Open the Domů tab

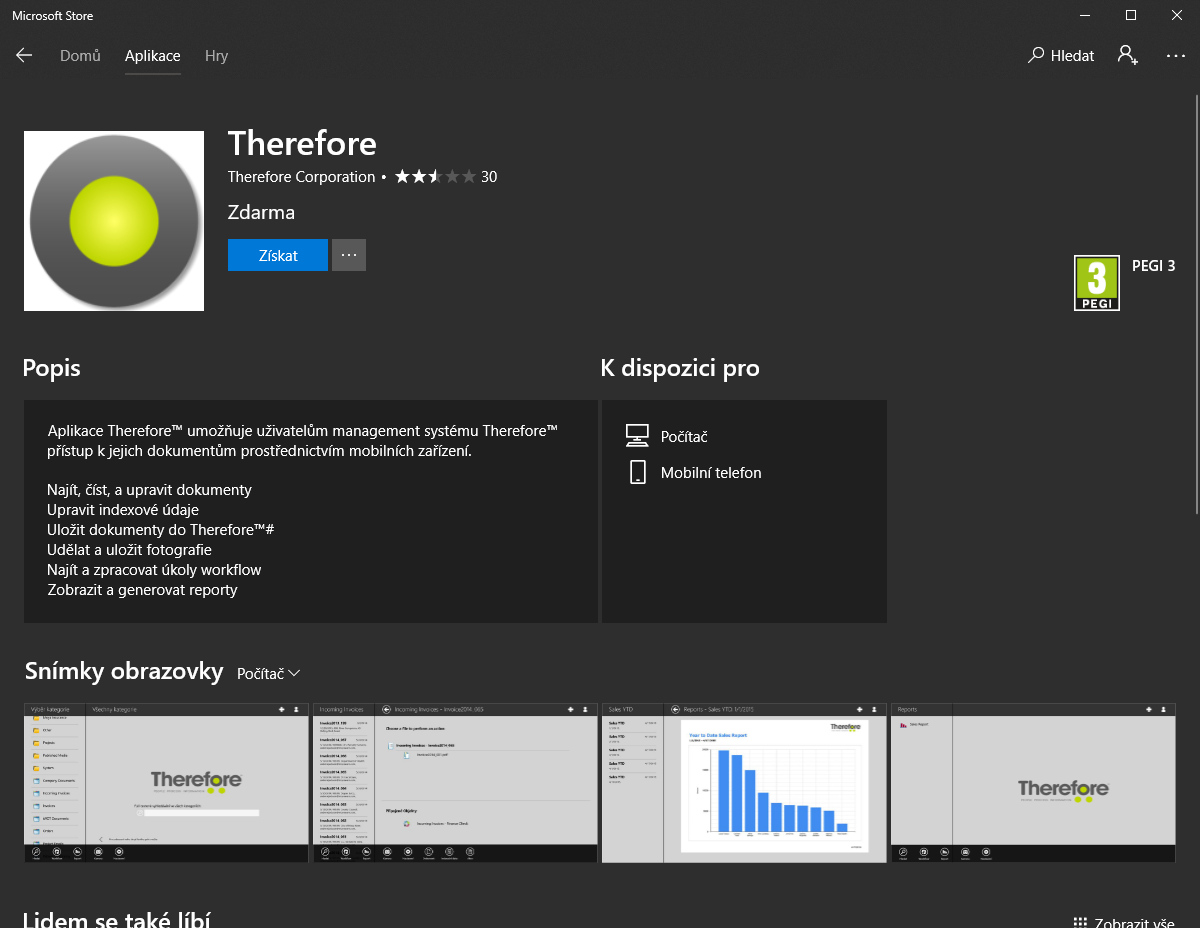[x=80, y=56]
